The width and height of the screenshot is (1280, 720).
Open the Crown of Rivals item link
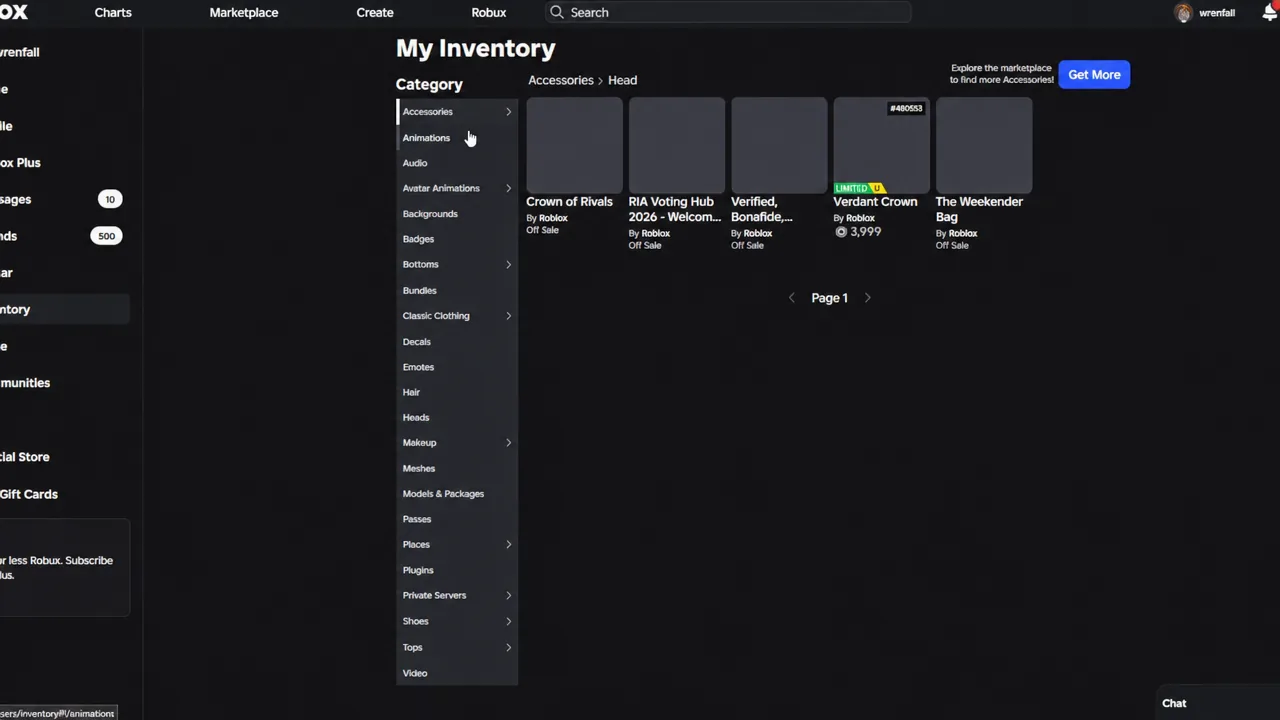(x=569, y=201)
